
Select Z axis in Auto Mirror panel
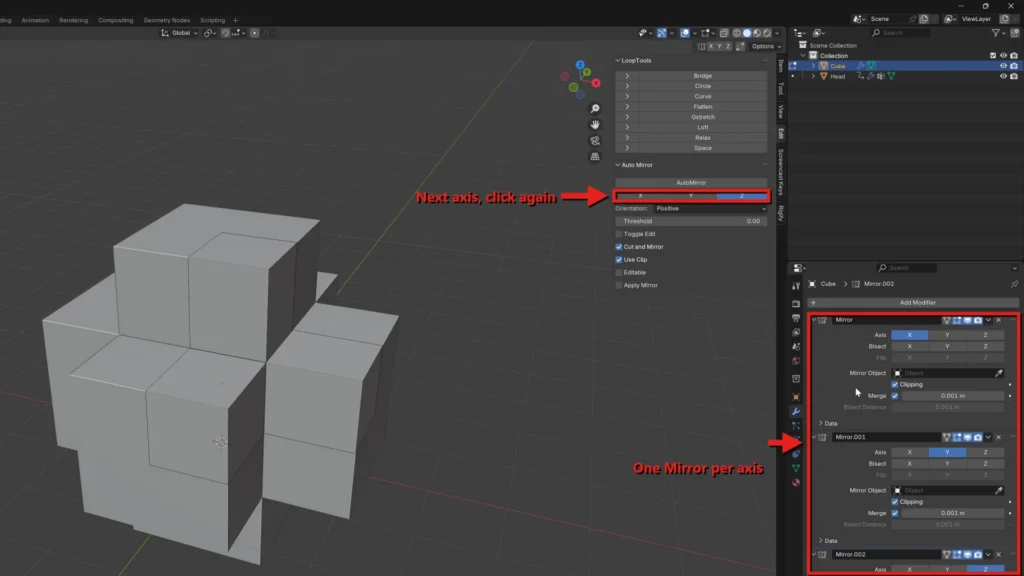pos(741,196)
